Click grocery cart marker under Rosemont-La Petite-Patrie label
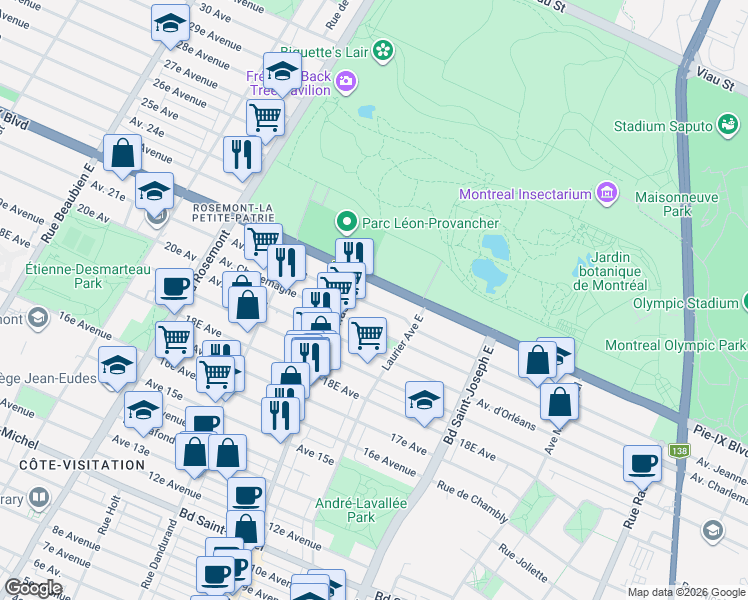 pyautogui.click(x=263, y=241)
